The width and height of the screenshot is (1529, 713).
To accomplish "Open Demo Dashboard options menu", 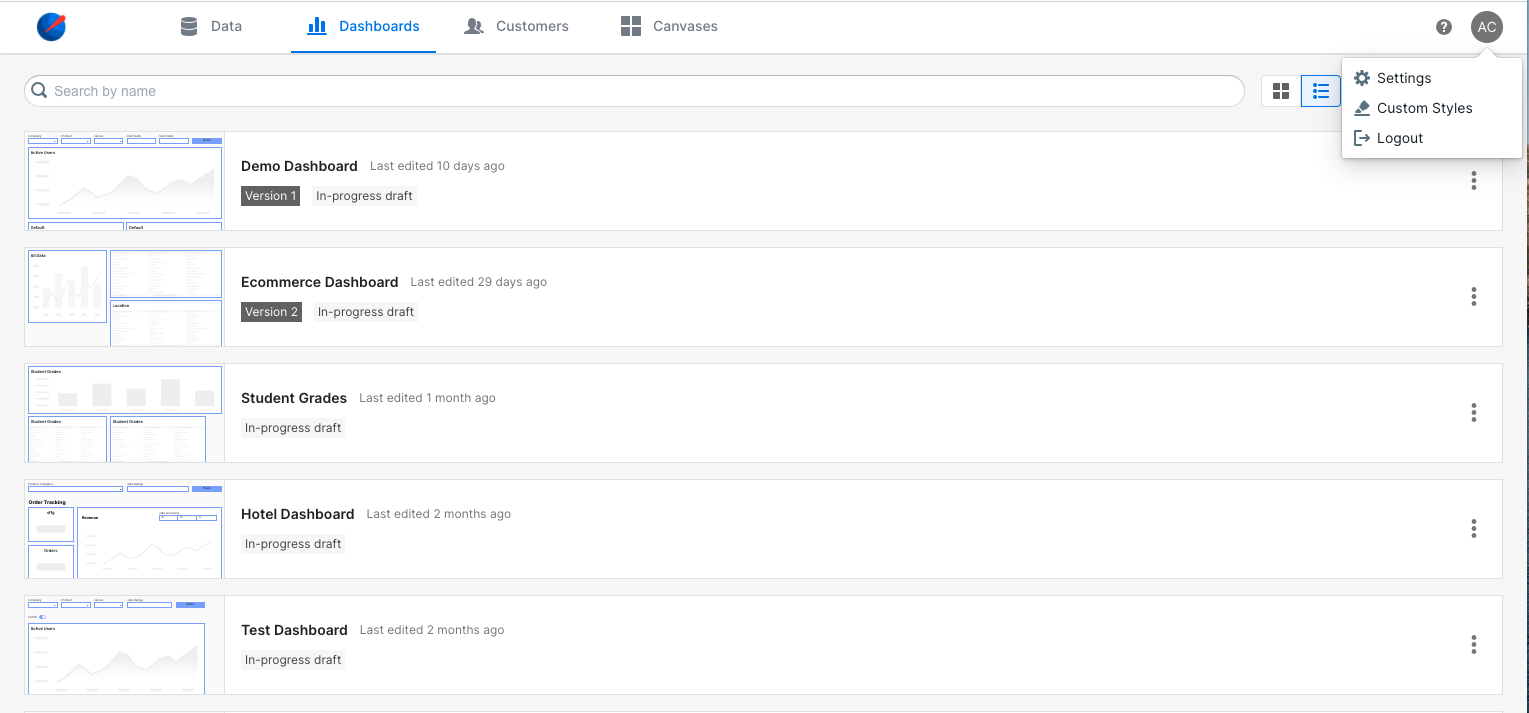I will pyautogui.click(x=1473, y=181).
